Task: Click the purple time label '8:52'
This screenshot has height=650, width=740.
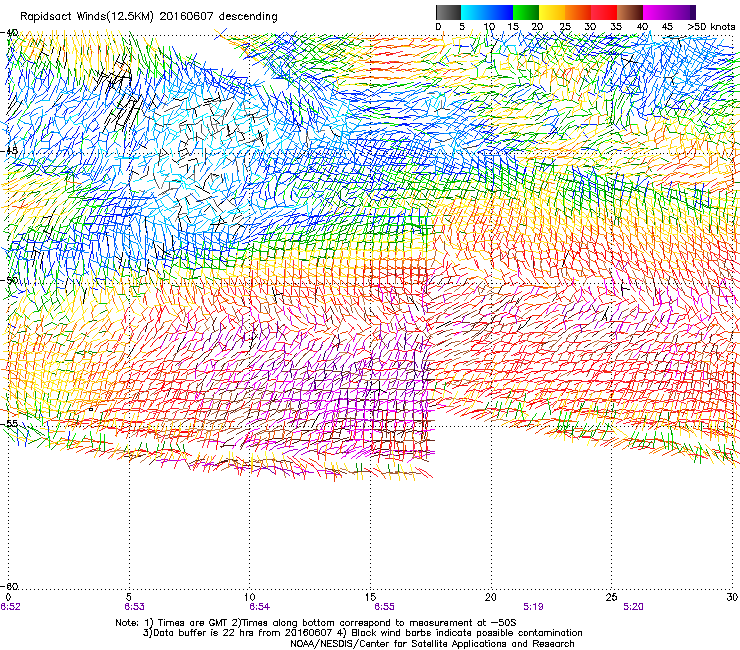Action: [x=10, y=607]
